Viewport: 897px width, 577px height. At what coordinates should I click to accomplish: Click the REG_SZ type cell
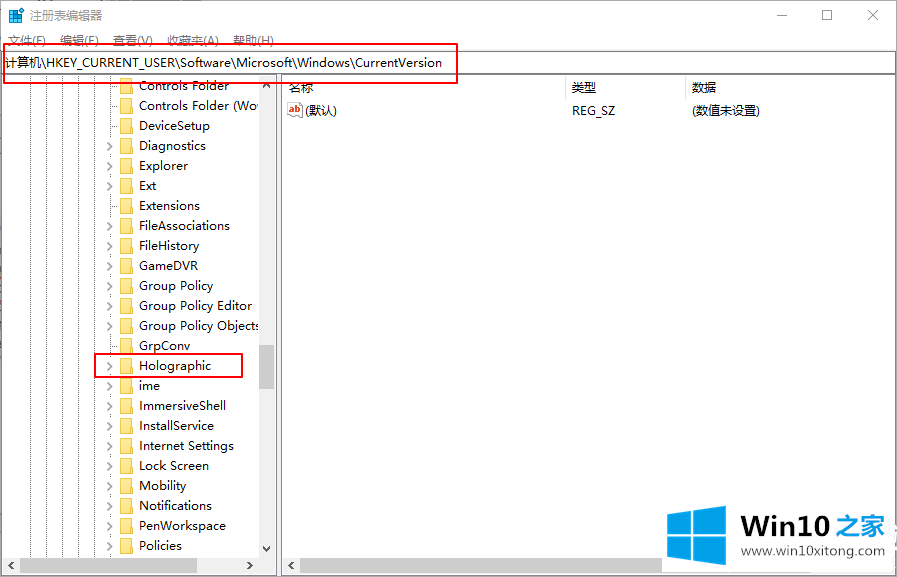(x=593, y=110)
